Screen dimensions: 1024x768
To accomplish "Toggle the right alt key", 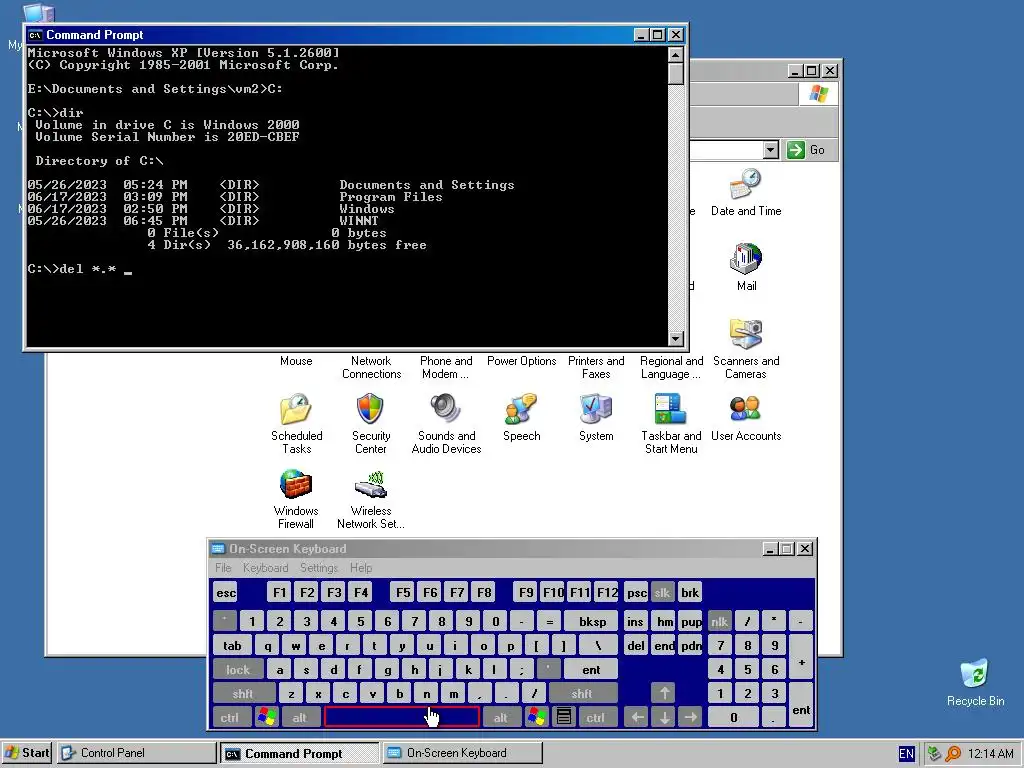I will (x=501, y=717).
